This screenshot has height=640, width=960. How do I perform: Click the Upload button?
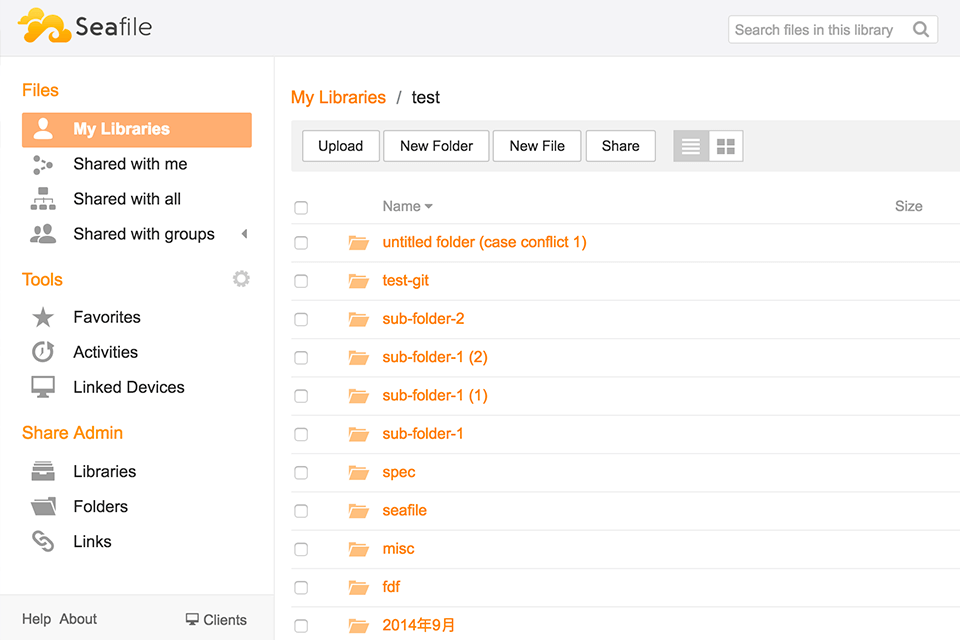[x=340, y=146]
